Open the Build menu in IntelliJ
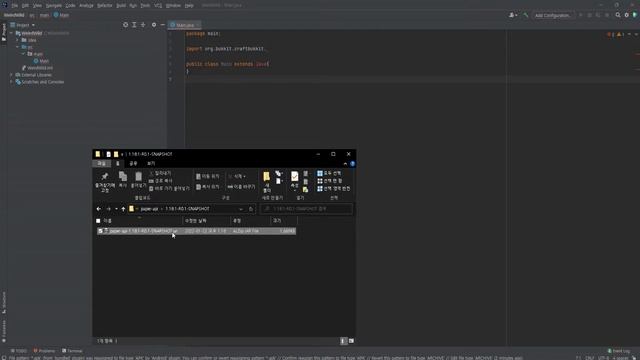This screenshot has height=360, width=640. 121,6
